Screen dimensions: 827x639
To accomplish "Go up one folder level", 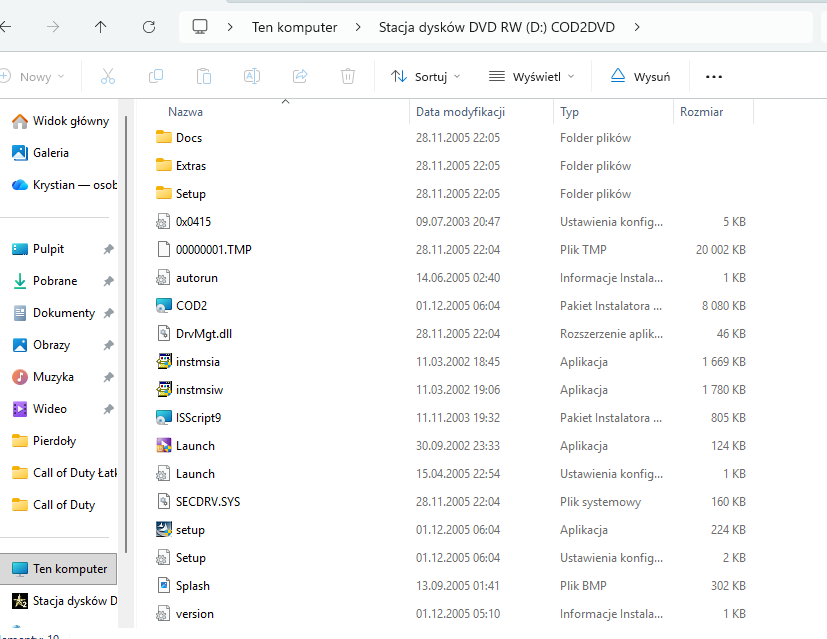I will pyautogui.click(x=100, y=27).
